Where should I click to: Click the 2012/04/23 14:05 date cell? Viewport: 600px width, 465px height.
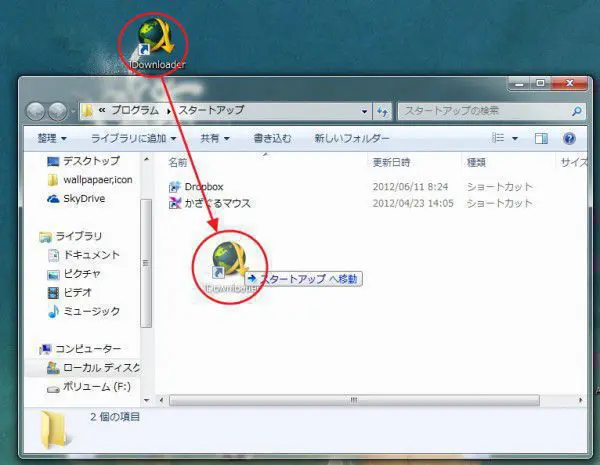point(413,203)
